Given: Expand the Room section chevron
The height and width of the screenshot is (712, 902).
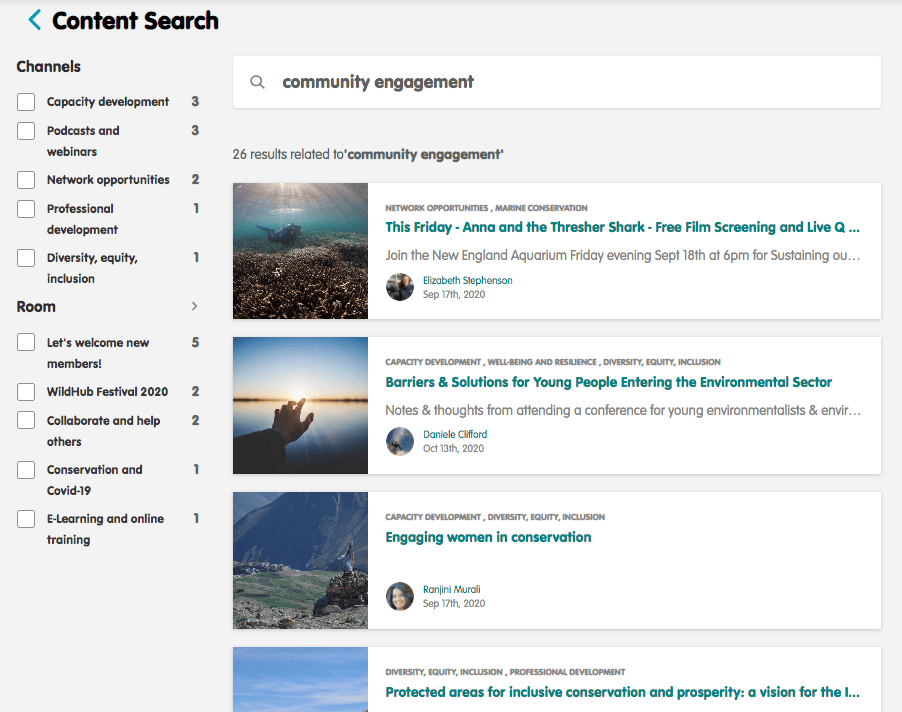Looking at the screenshot, I should (x=194, y=307).
